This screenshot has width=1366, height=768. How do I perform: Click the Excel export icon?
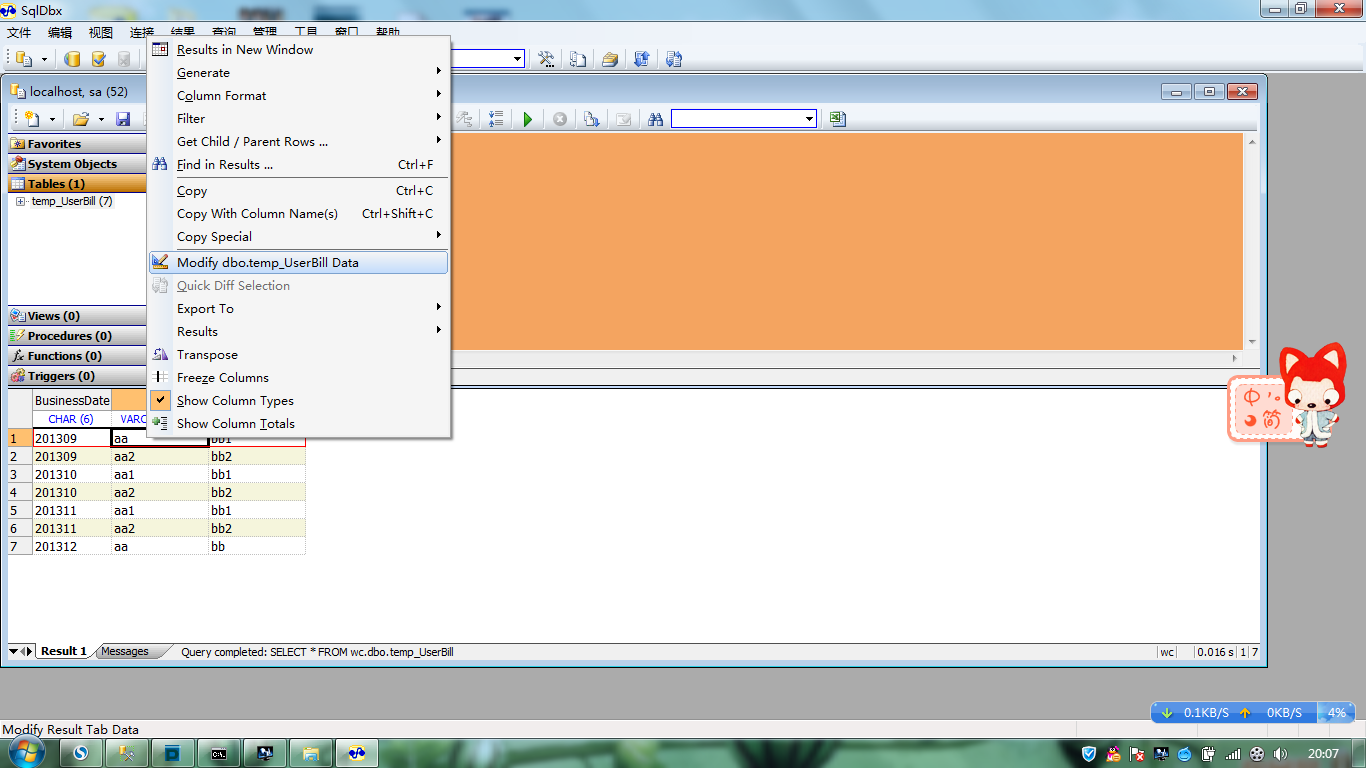pyautogui.click(x=838, y=119)
